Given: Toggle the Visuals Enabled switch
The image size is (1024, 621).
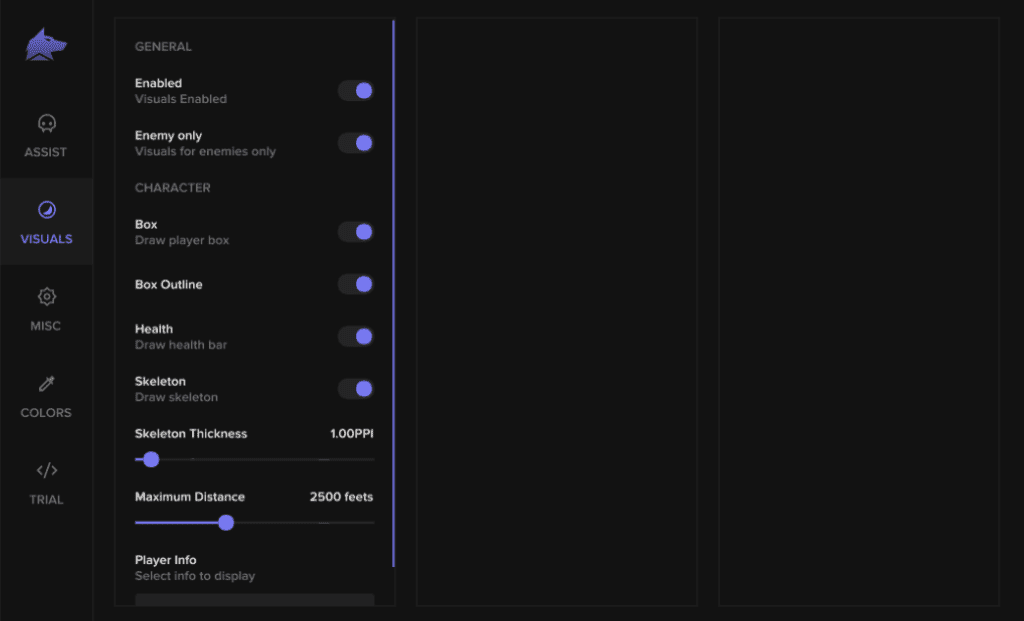Looking at the screenshot, I should [x=355, y=91].
